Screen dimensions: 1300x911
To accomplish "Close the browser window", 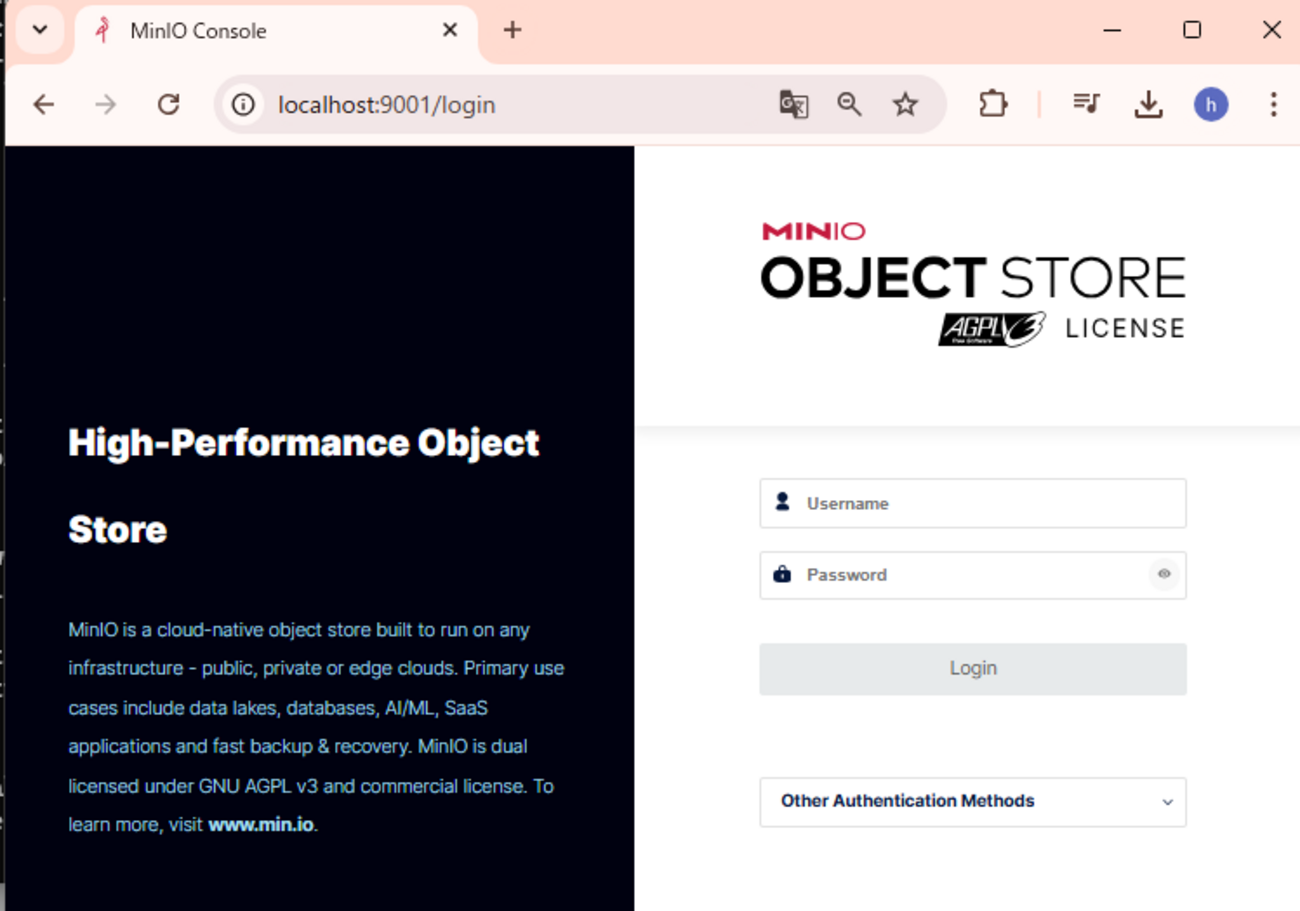I will click(1272, 30).
